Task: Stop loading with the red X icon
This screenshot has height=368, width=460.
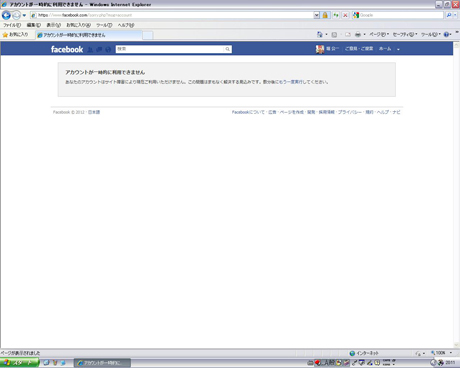Action: point(345,15)
